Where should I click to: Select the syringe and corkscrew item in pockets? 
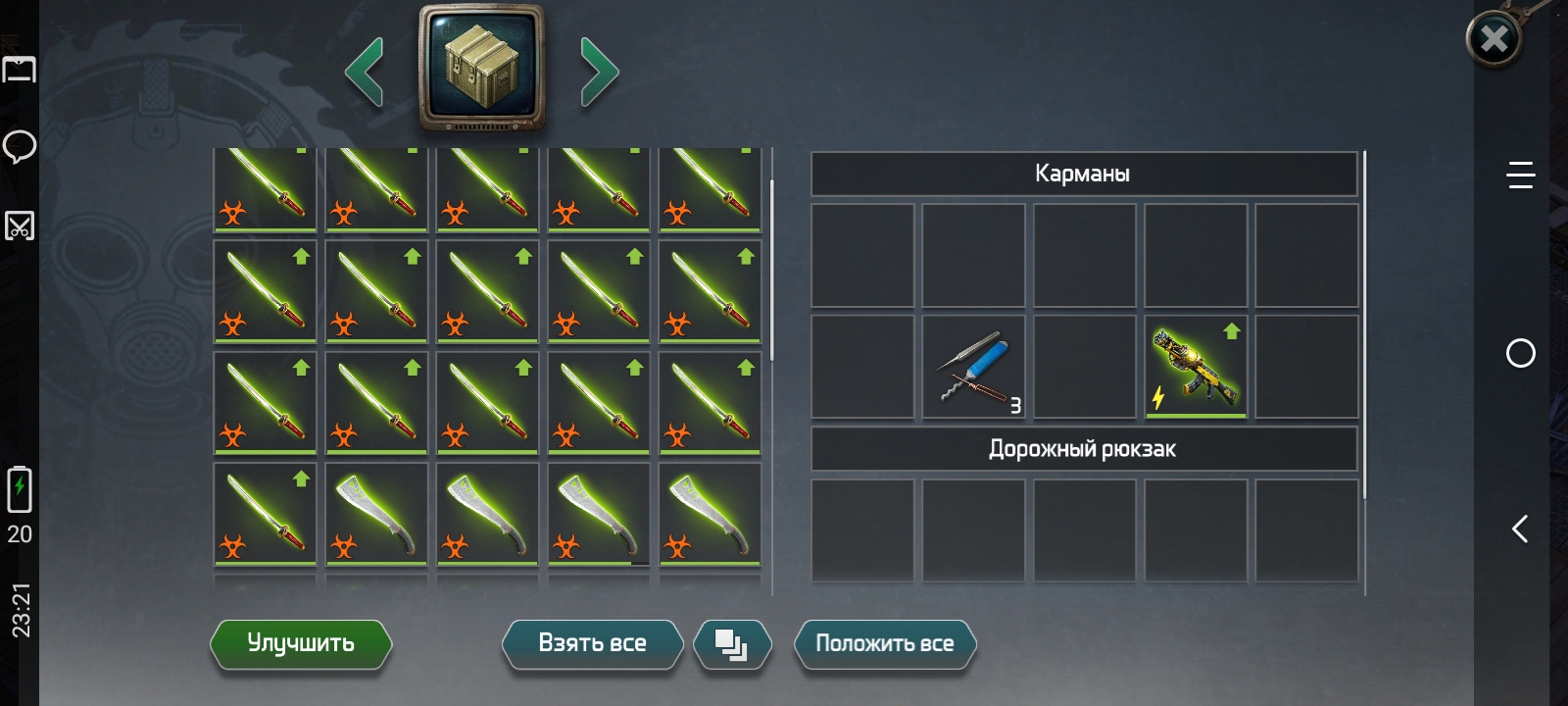pyautogui.click(x=973, y=367)
